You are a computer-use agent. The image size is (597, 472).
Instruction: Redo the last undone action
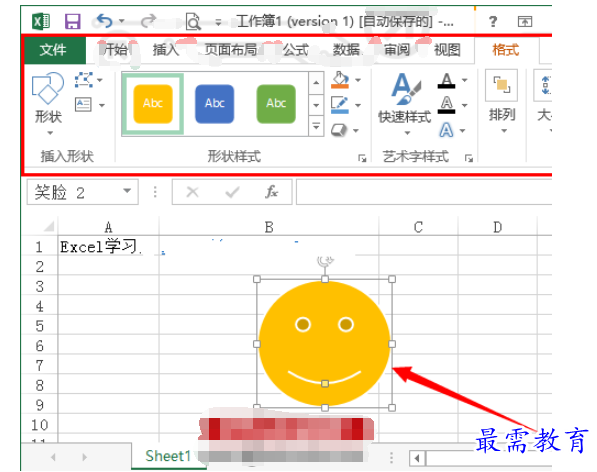pos(148,21)
